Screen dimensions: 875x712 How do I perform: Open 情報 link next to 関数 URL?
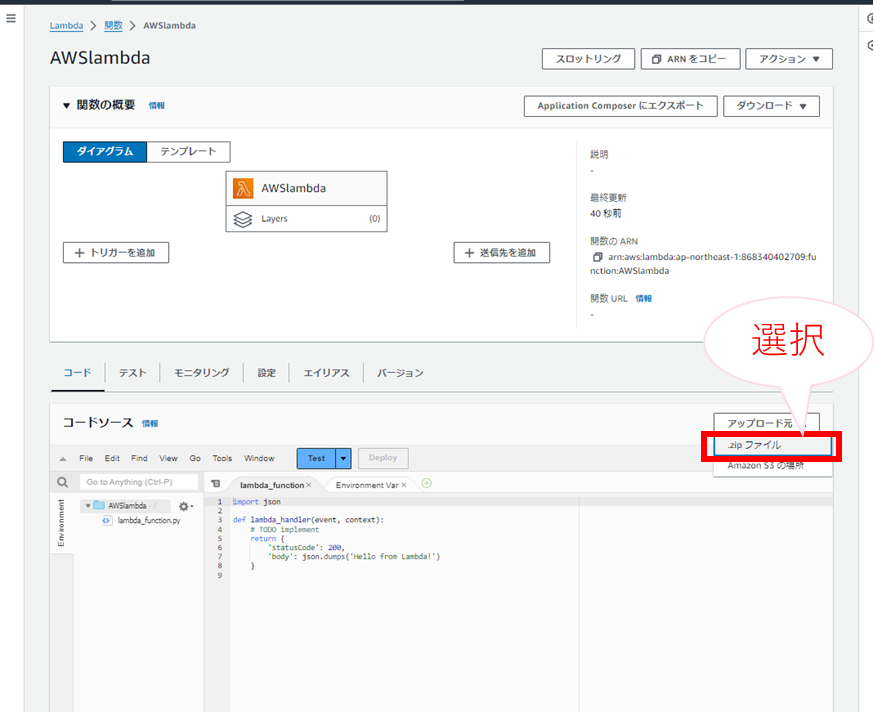coord(643,299)
